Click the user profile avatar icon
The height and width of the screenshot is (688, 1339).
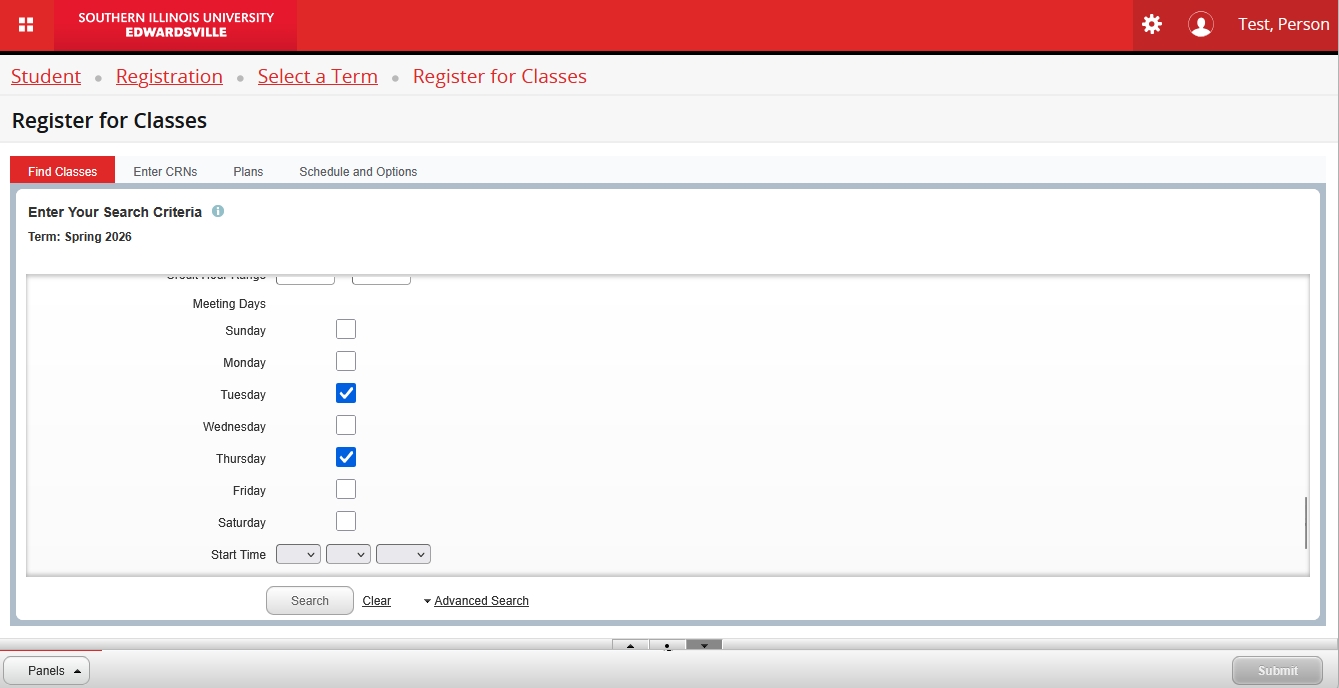1200,25
